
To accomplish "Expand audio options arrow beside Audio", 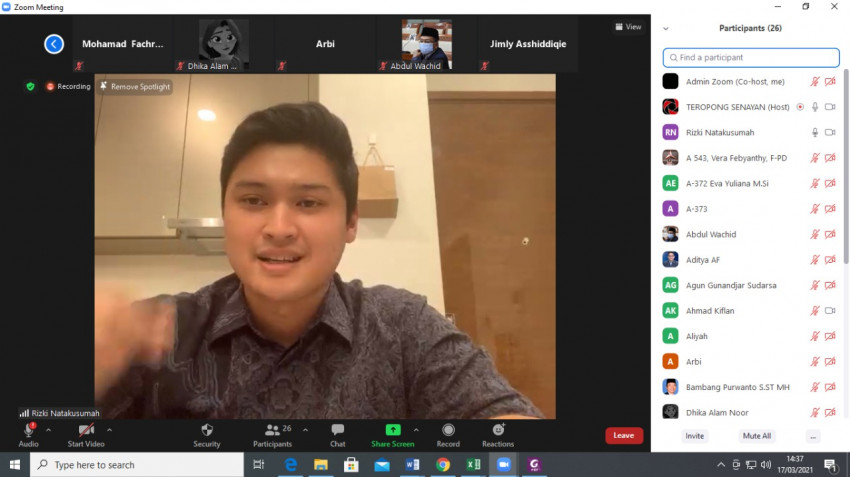I will 48,430.
